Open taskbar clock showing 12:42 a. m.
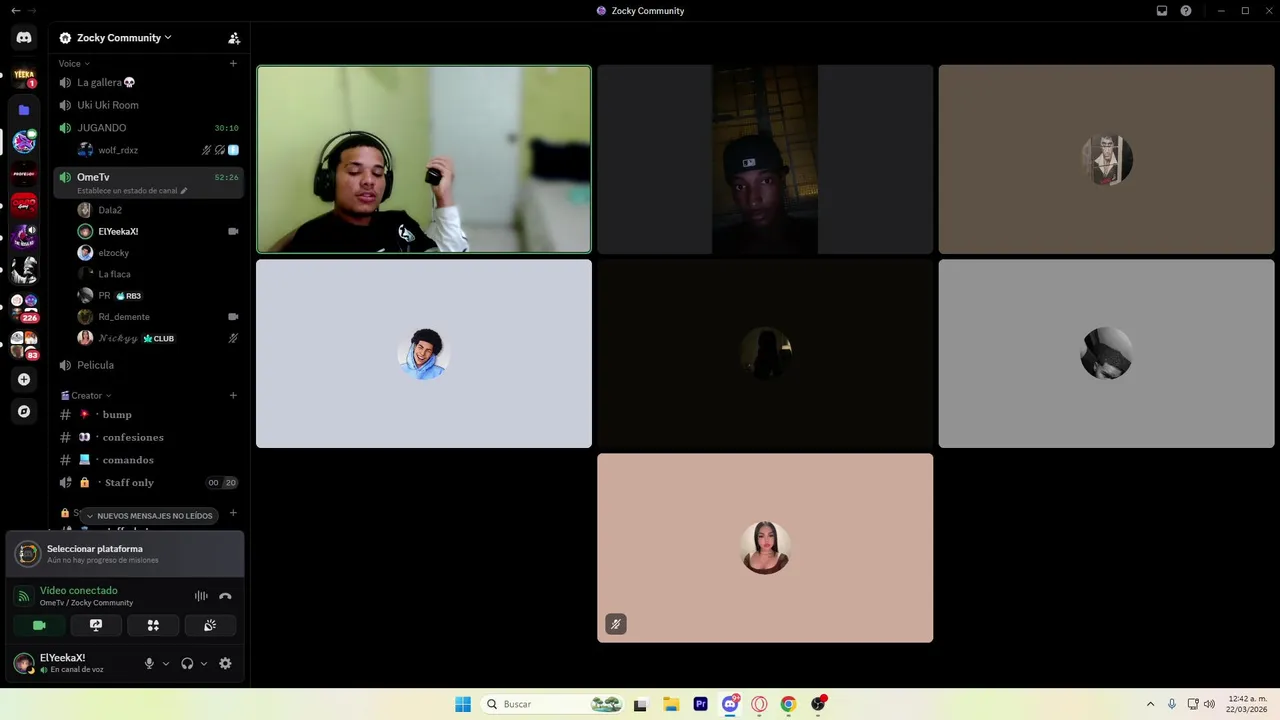The image size is (1280, 720). 1247,704
